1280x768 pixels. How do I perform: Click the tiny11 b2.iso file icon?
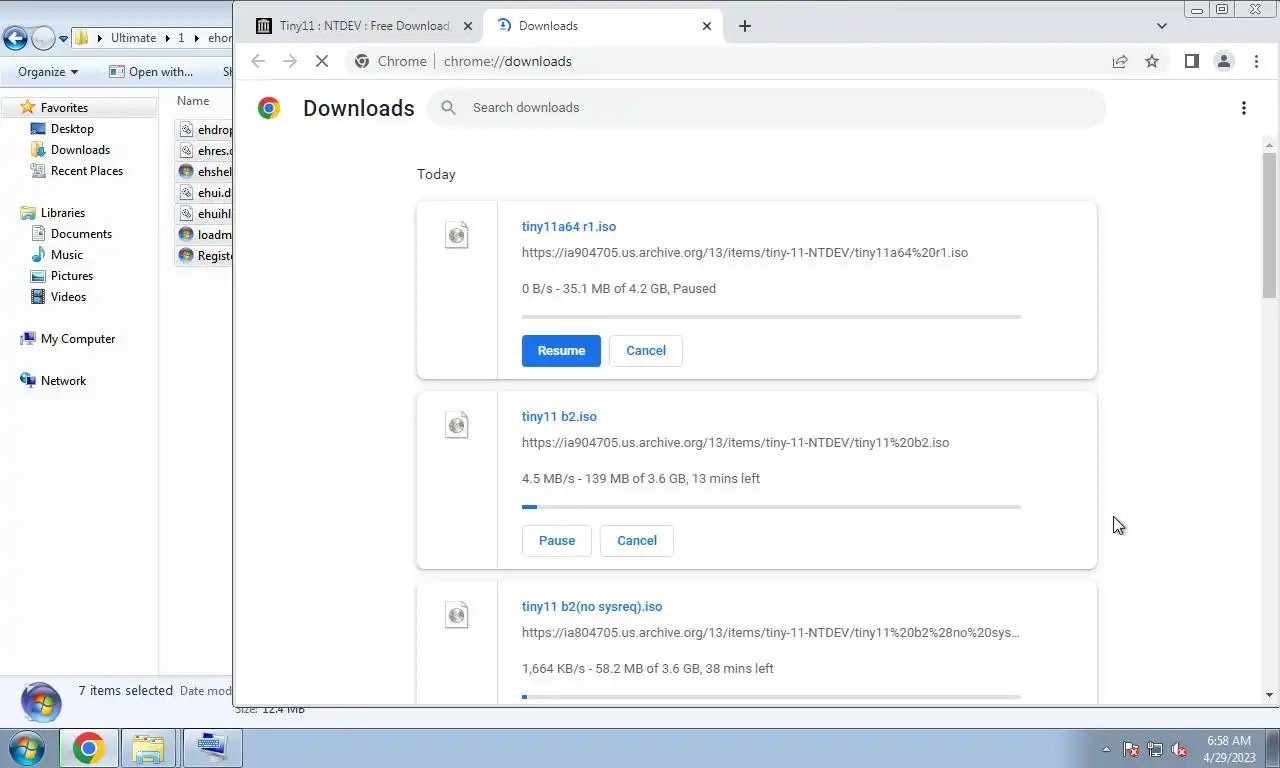pos(456,425)
